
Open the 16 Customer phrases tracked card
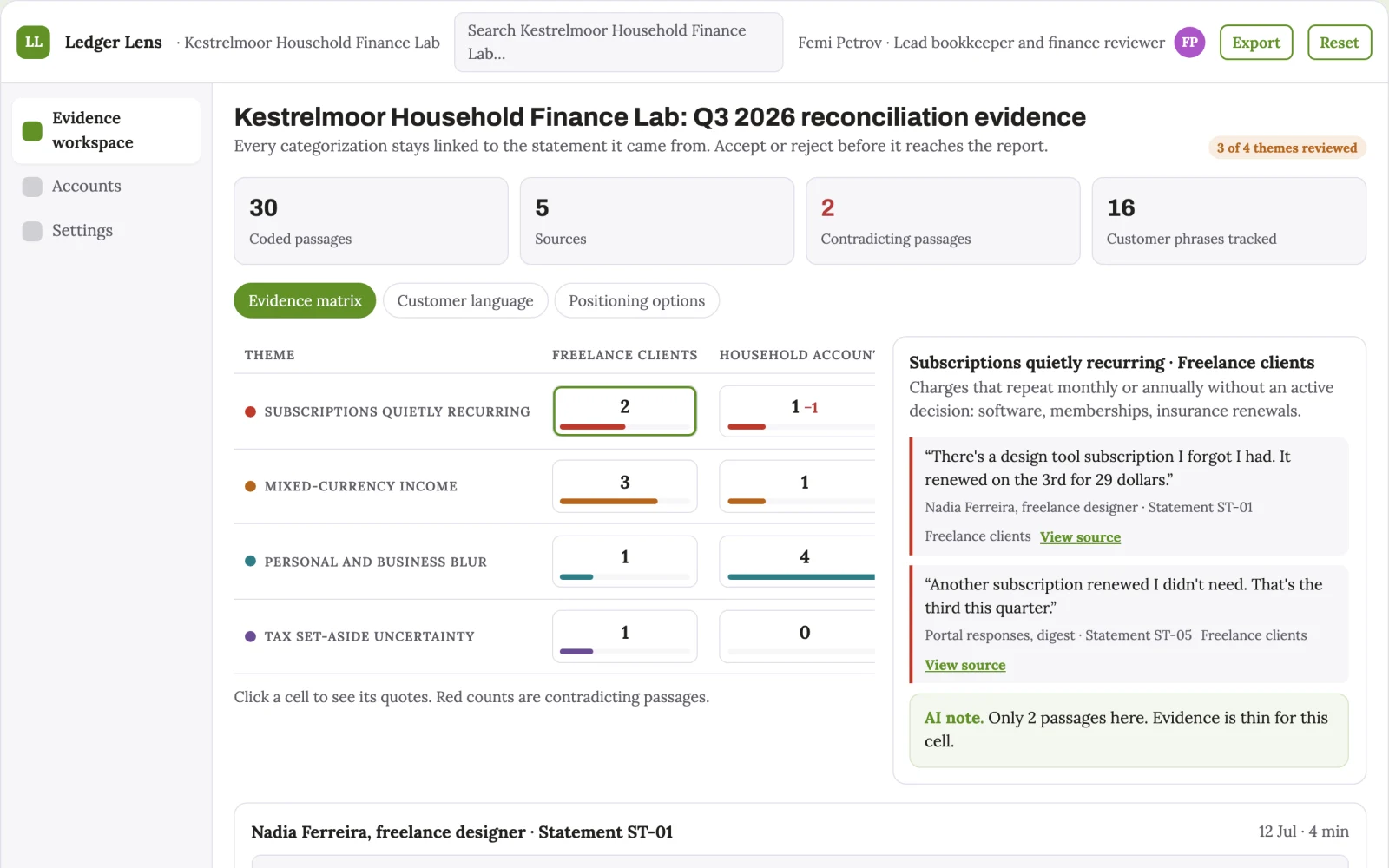(1228, 220)
